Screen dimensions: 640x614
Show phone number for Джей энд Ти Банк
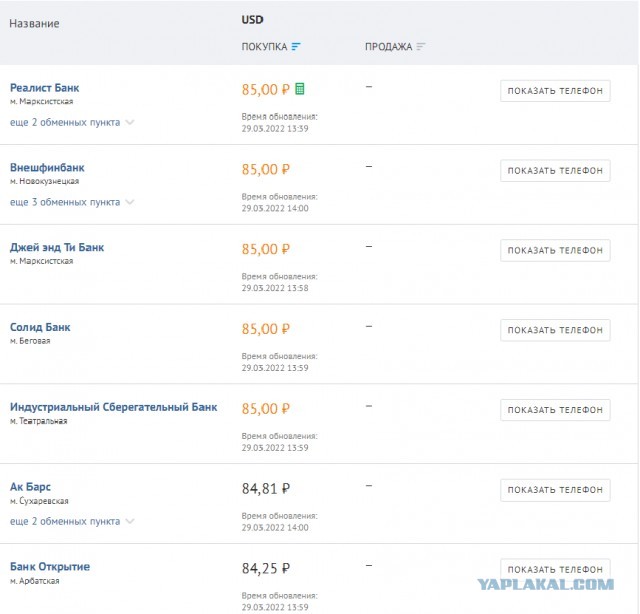555,250
